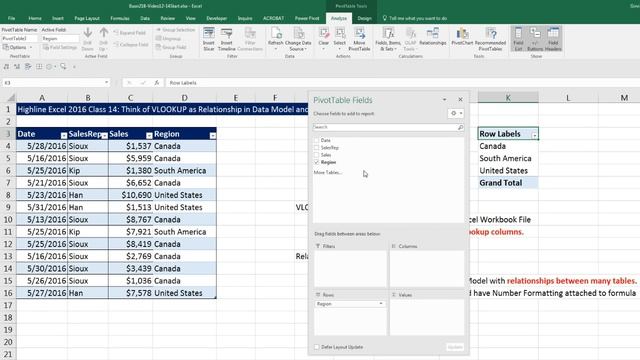Switch to the Power Pivot tab
This screenshot has height=360, width=640.
(307, 18)
